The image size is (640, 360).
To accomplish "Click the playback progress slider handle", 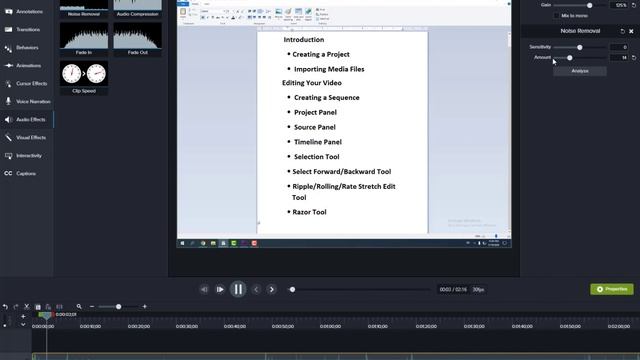I will click(292, 289).
